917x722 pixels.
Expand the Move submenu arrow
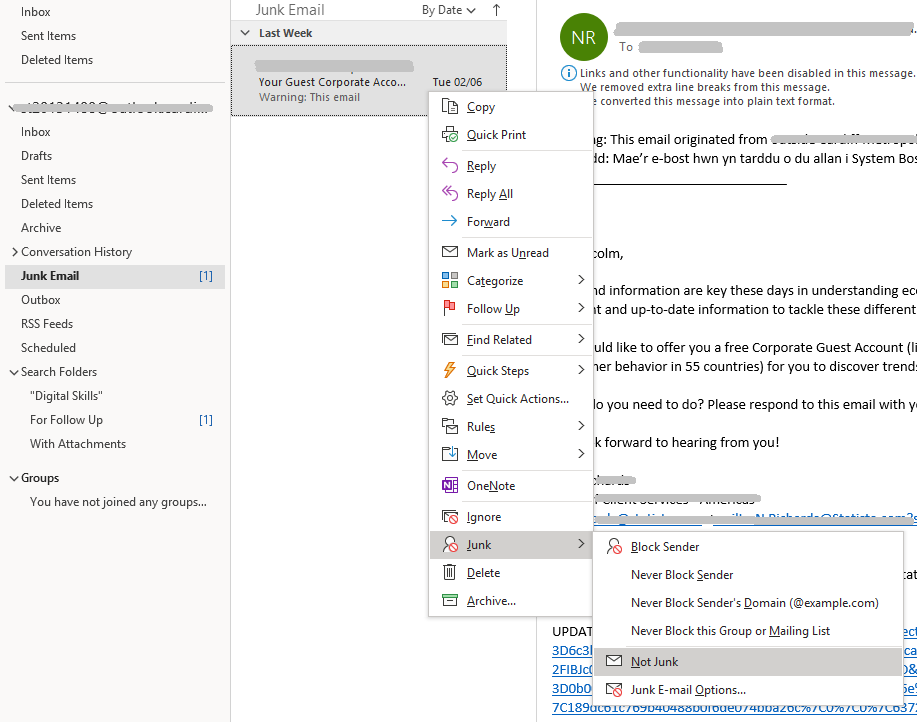[581, 454]
